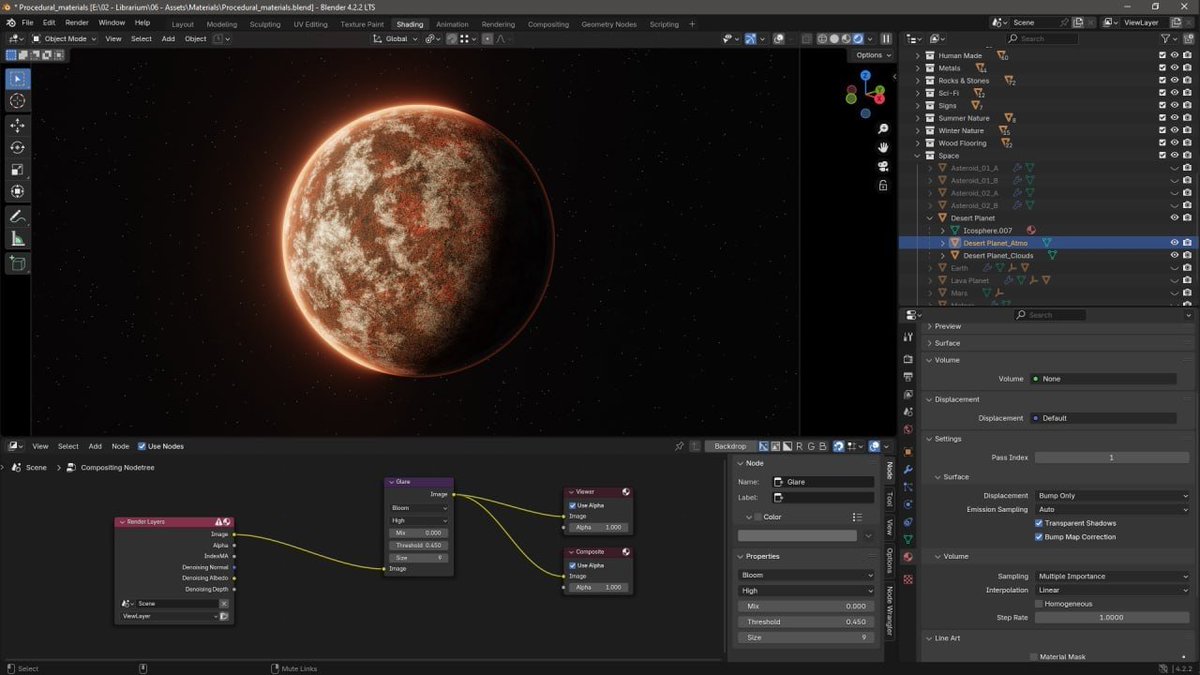Change the Sampling dropdown from Multiple Importance

(x=1113, y=575)
